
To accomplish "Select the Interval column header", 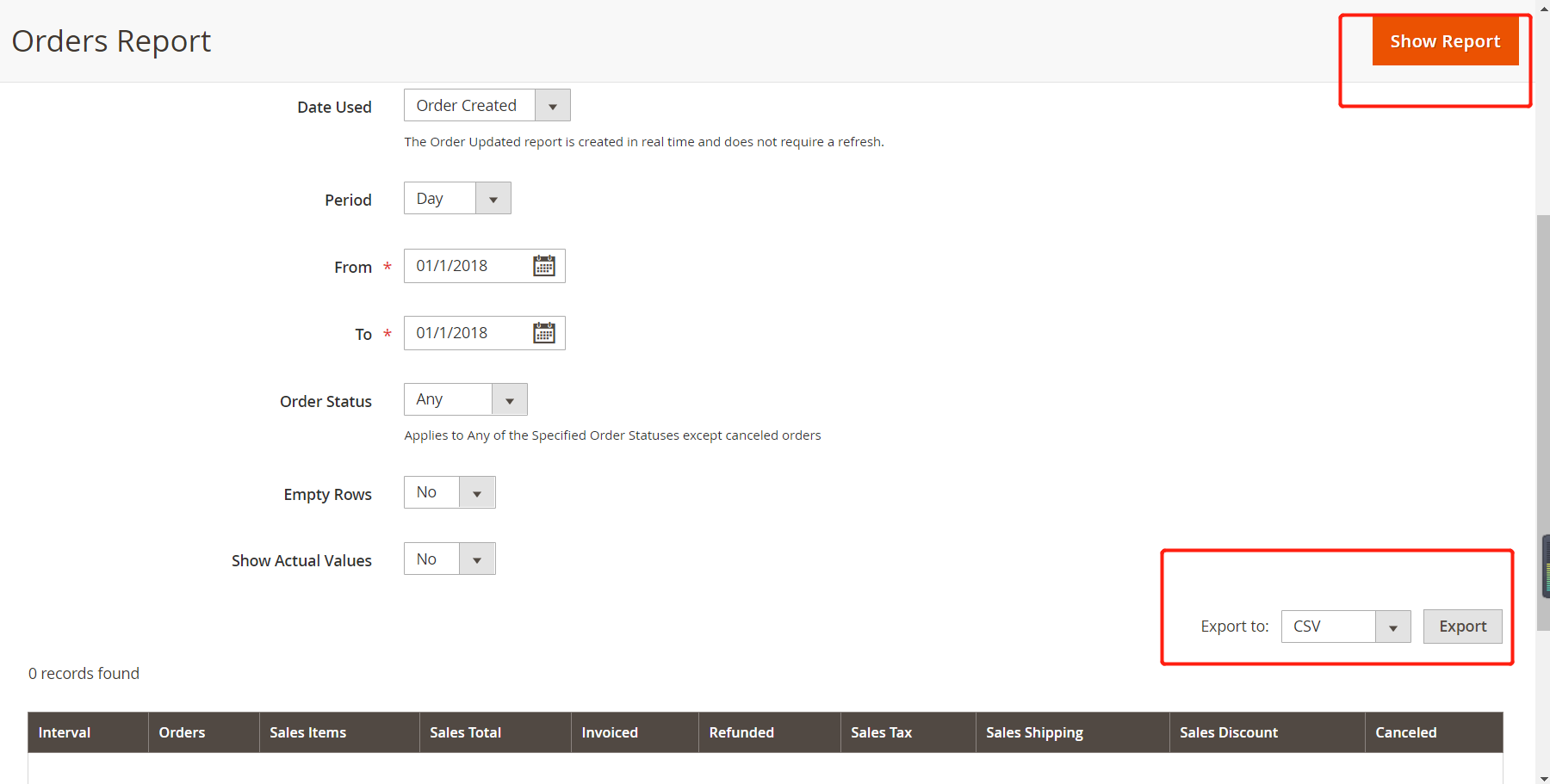I will [x=65, y=732].
